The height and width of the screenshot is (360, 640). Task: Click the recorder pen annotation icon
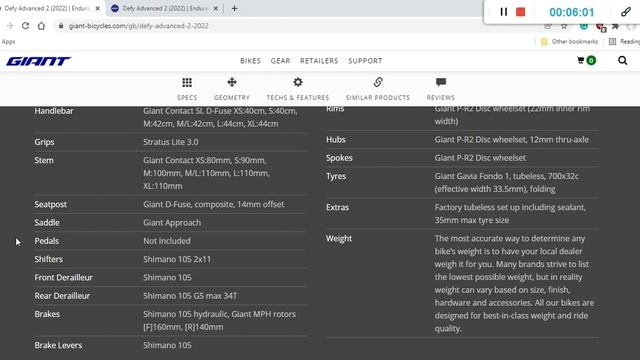(x=626, y=12)
